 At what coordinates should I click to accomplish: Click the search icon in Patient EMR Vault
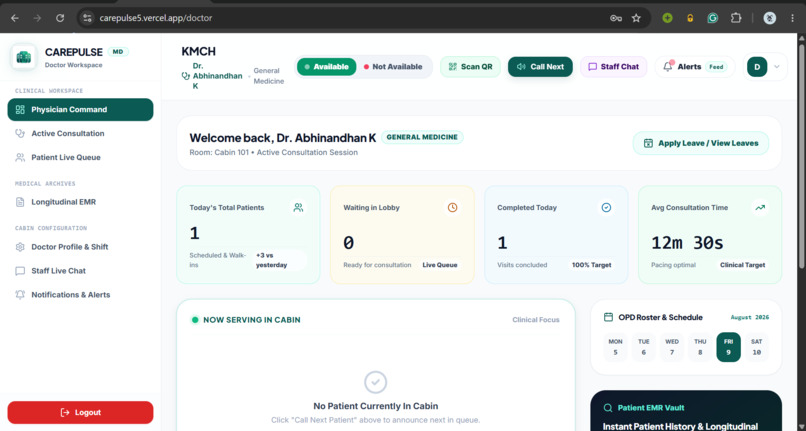pyautogui.click(x=608, y=408)
